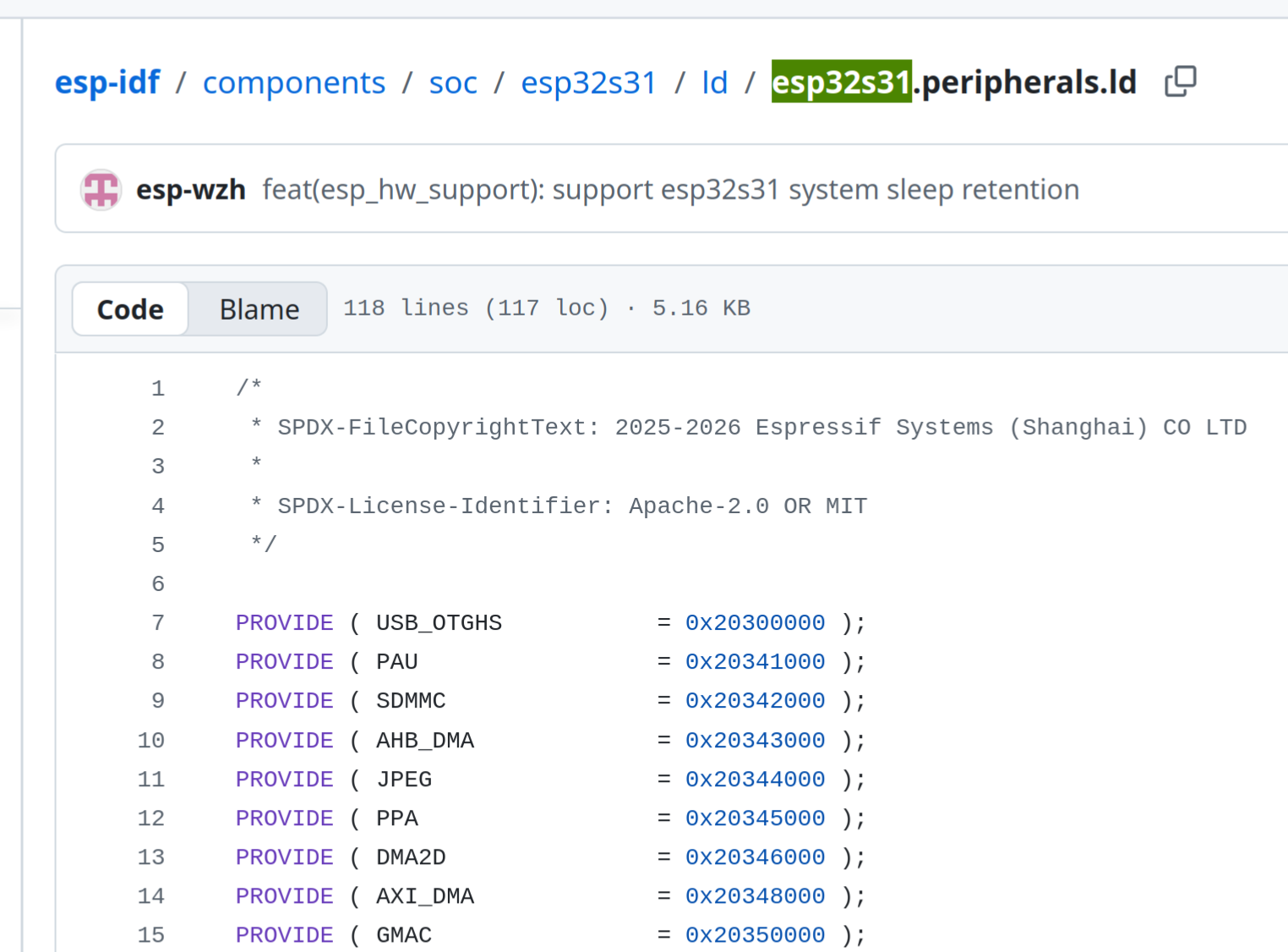1288x952 pixels.
Task: Click the esp32s31.peripherals.ld file name
Action: [x=953, y=83]
